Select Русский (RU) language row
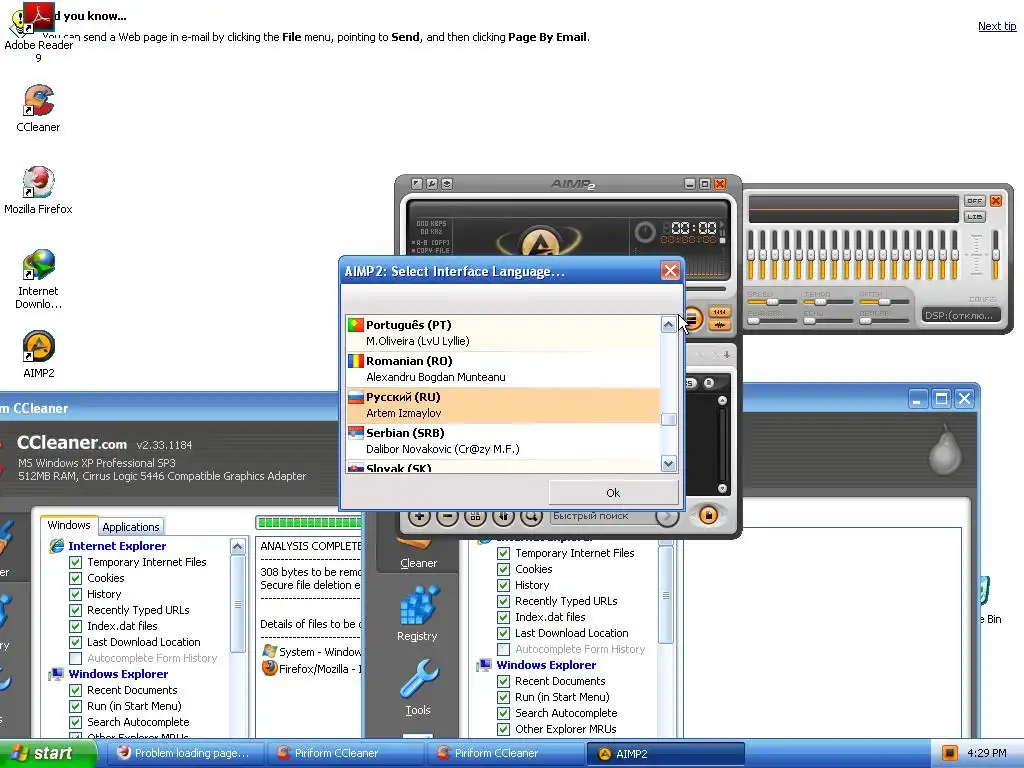This screenshot has height=768, width=1024. [x=503, y=405]
